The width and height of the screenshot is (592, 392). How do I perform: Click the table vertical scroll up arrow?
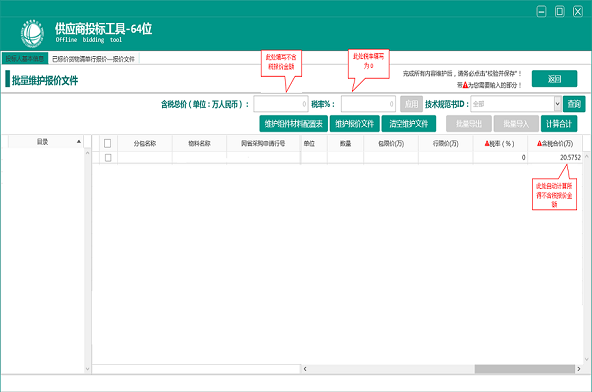click(587, 156)
